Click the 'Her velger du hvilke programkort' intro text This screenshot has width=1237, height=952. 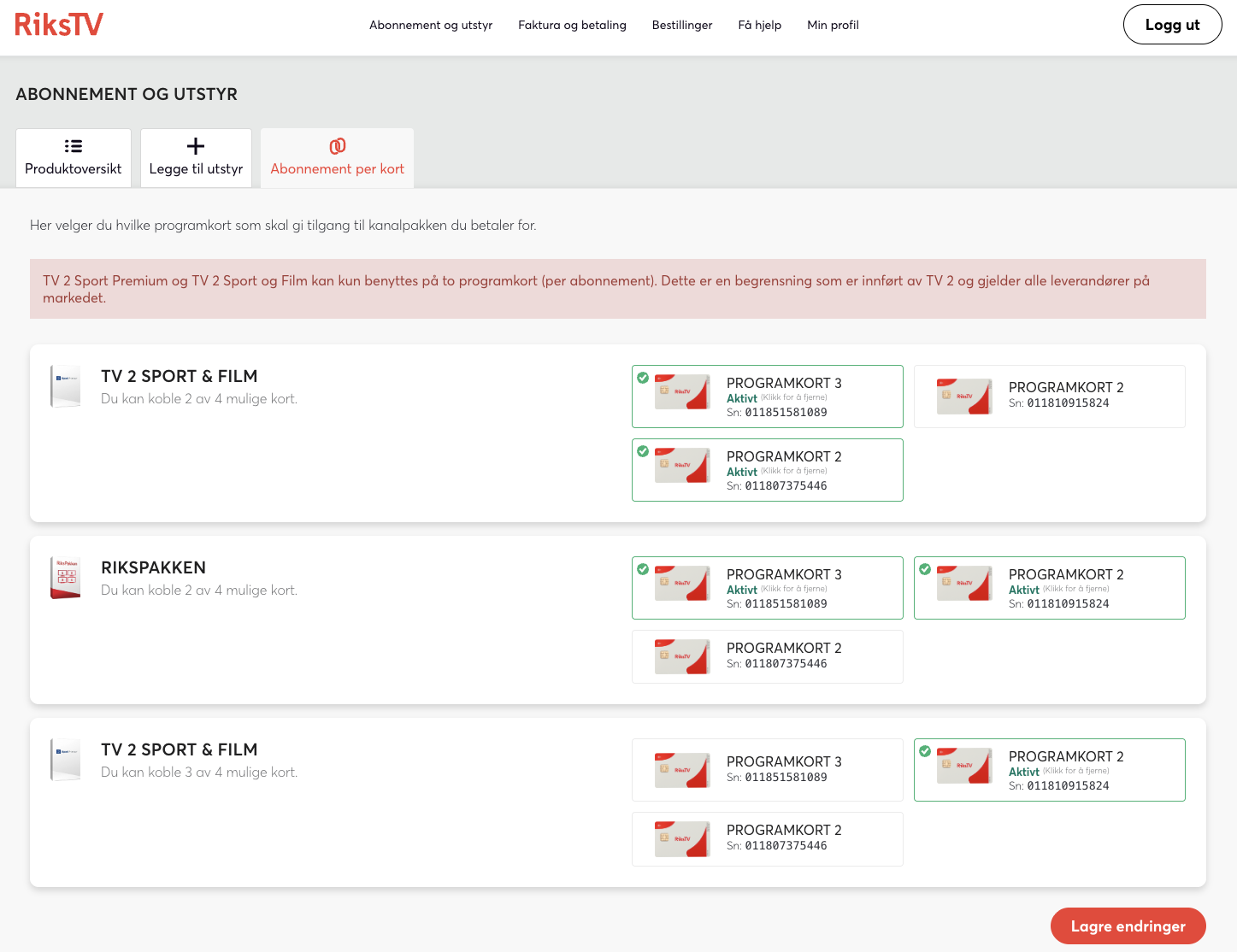[x=283, y=226]
